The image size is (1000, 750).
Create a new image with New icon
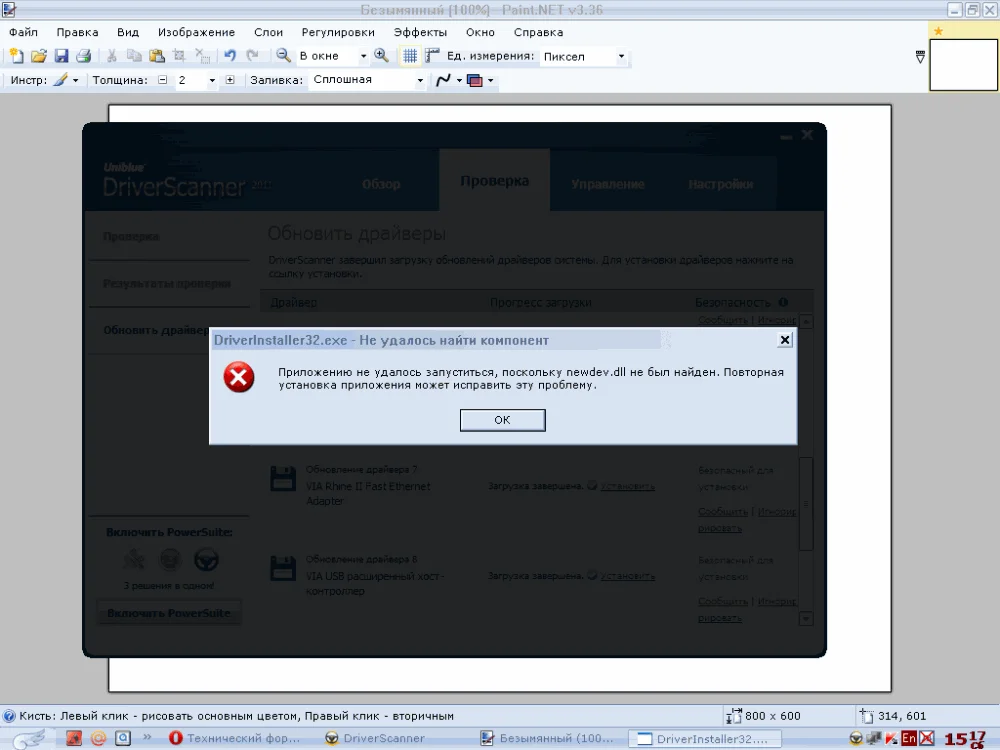coord(17,56)
